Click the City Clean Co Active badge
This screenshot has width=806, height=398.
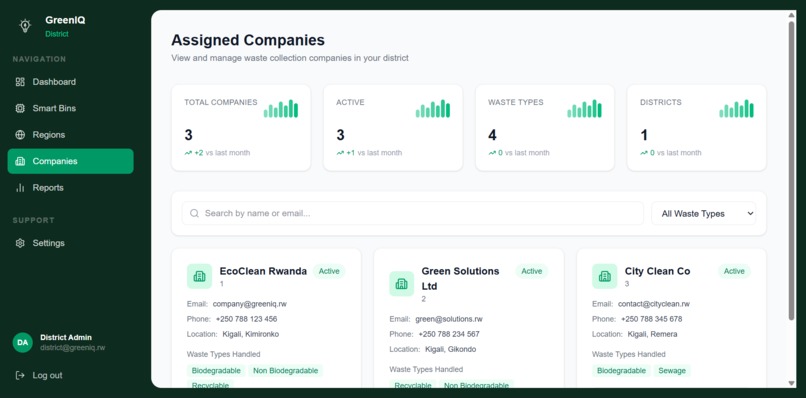[x=734, y=271]
